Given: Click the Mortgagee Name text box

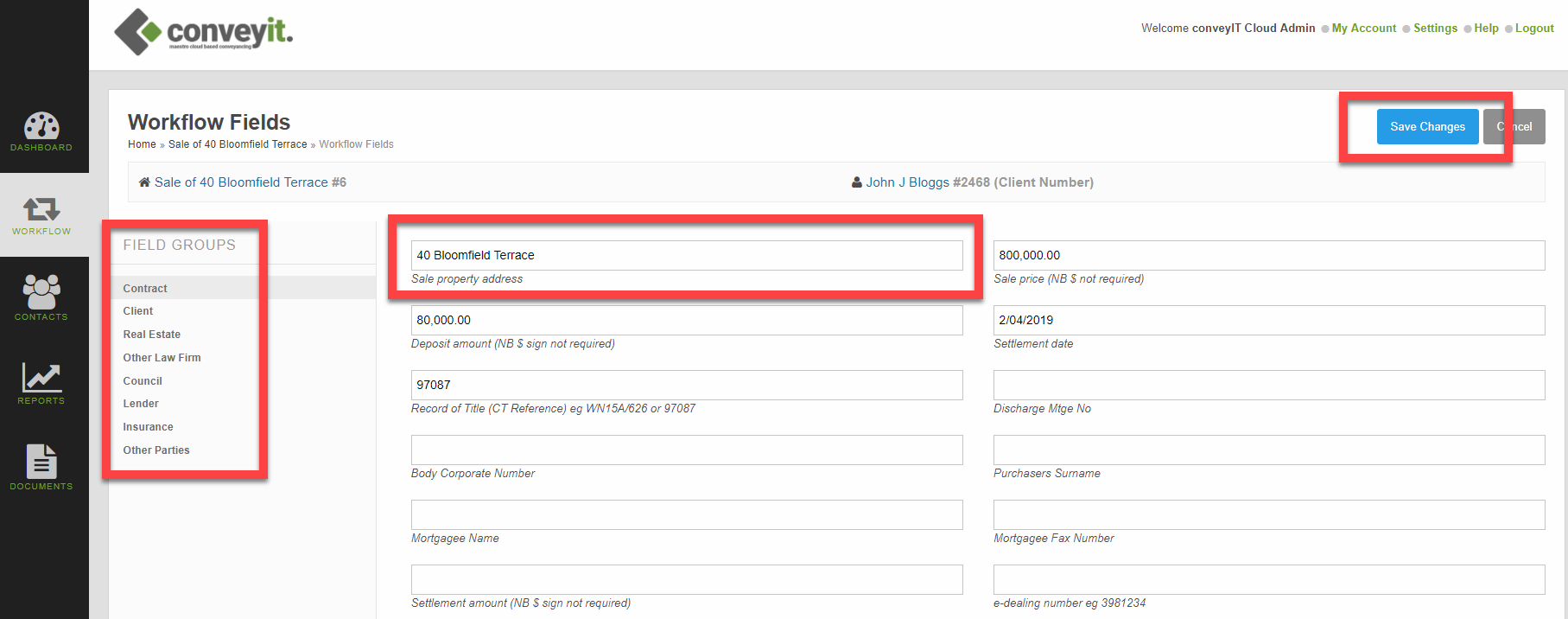Looking at the screenshot, I should pos(686,515).
